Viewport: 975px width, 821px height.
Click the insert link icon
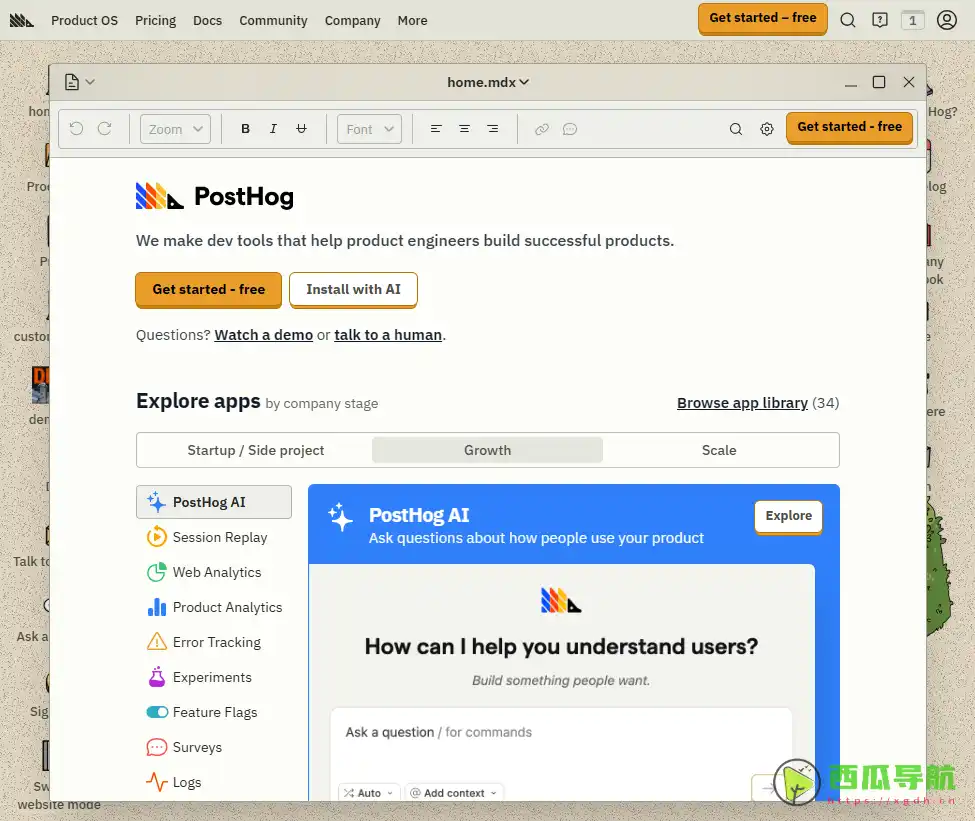tap(542, 129)
